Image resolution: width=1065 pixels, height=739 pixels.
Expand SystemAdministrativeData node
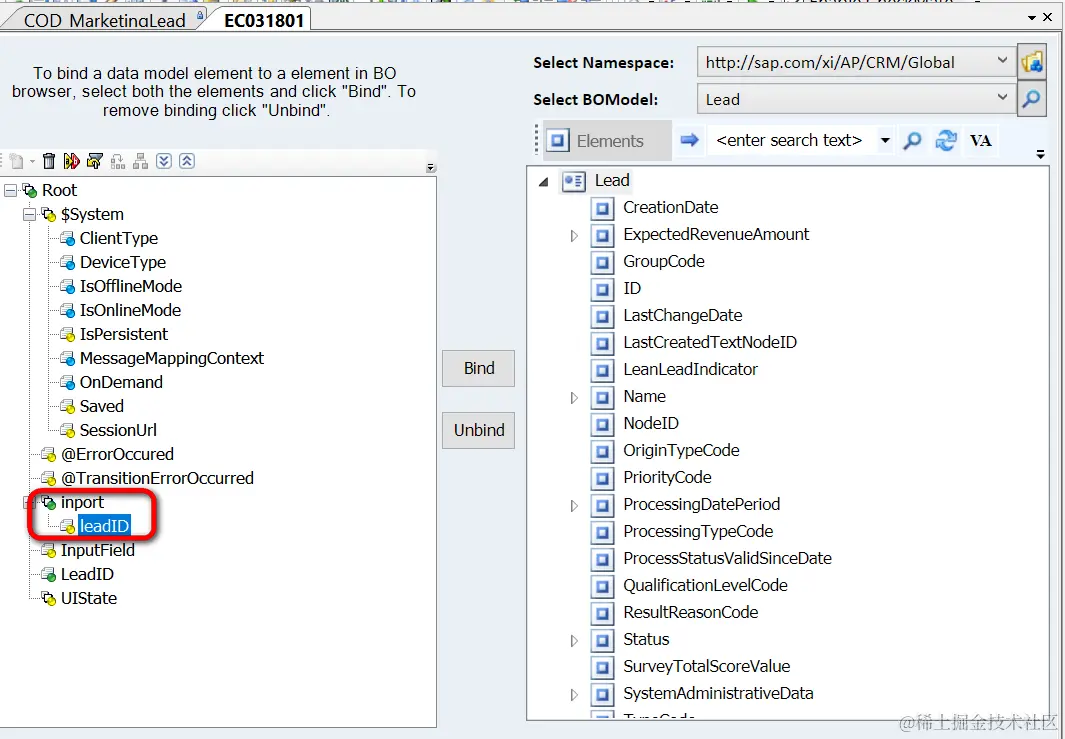click(574, 694)
